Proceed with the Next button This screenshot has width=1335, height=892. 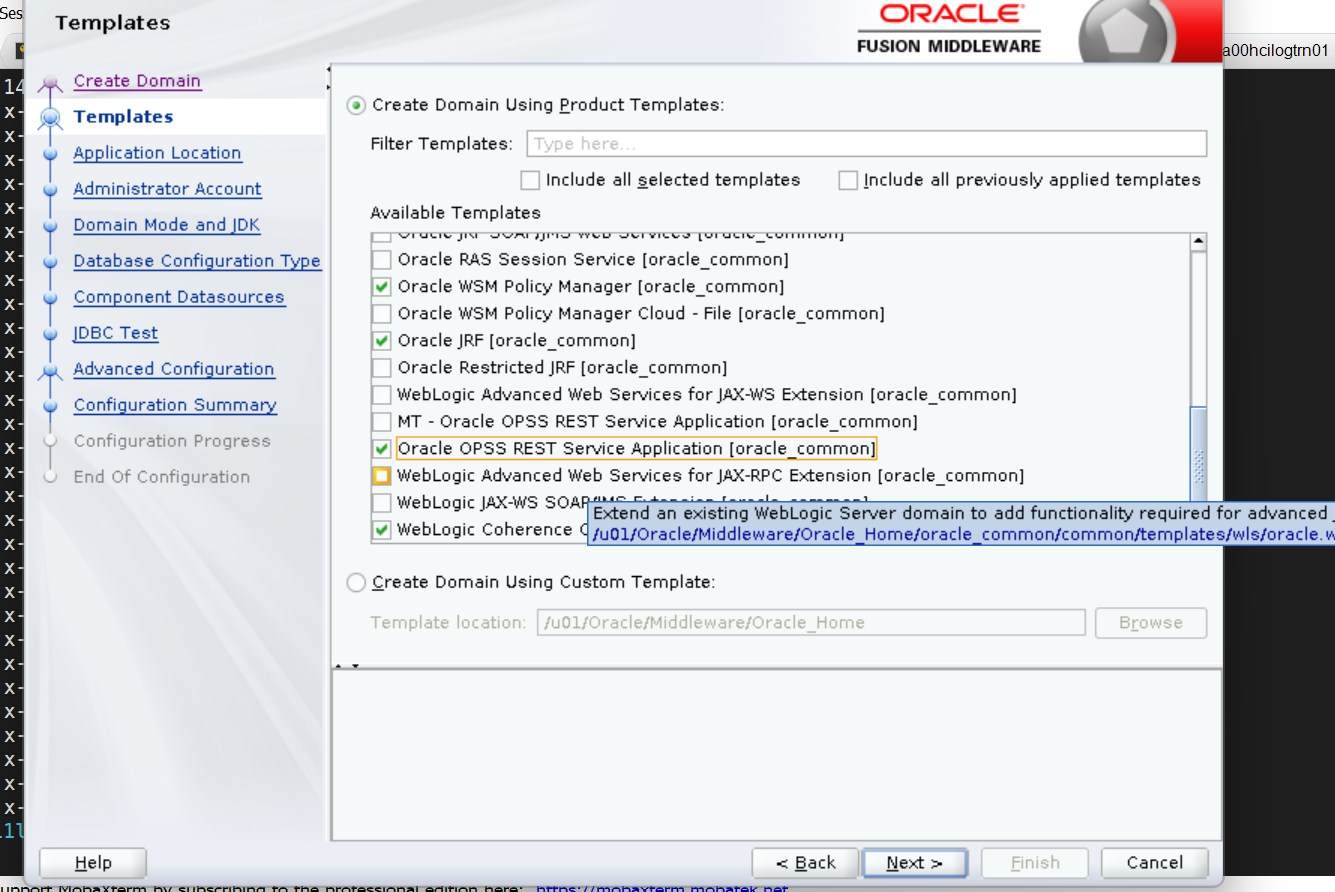coord(914,863)
